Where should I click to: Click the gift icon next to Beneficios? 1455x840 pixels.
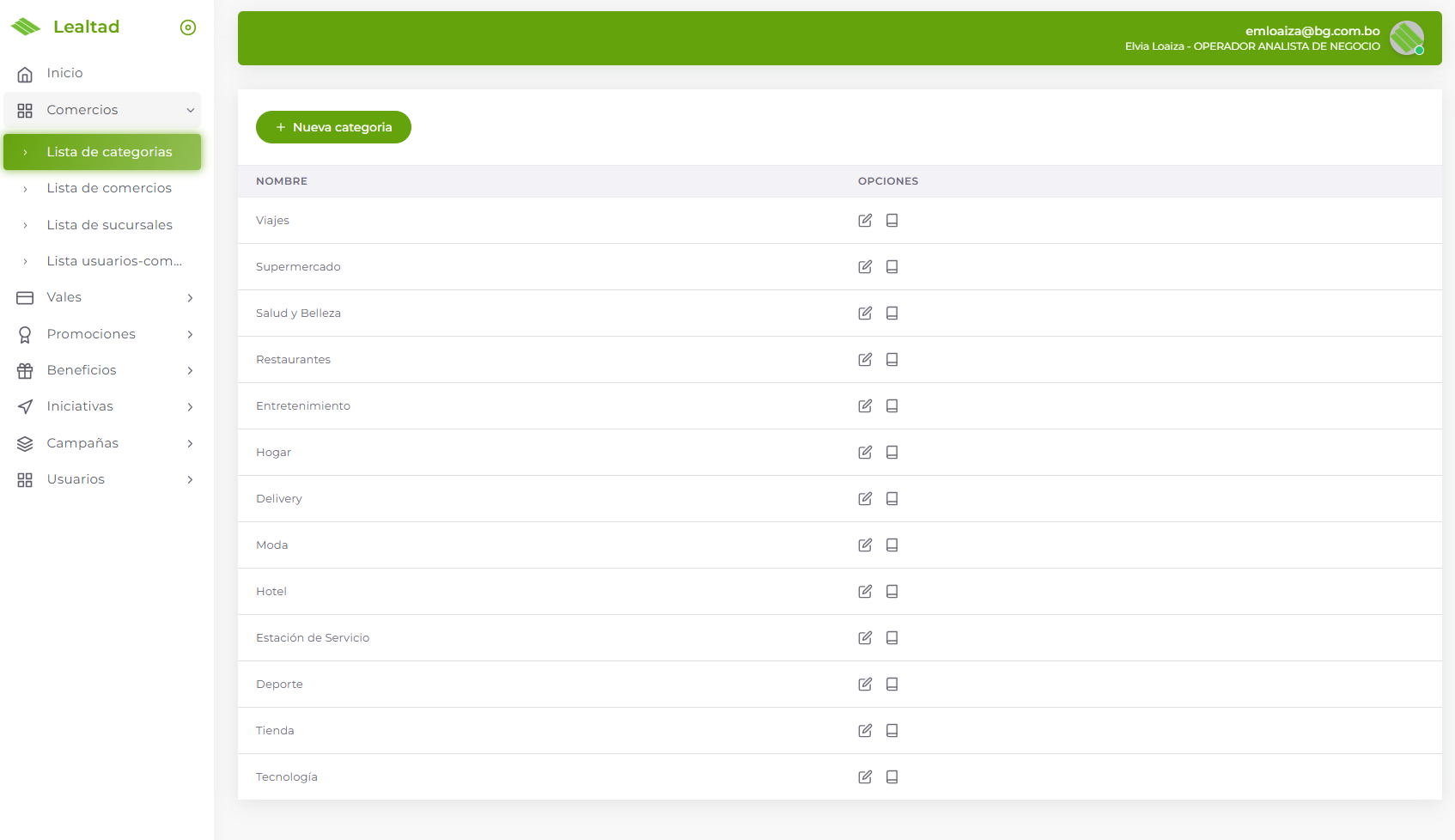click(x=25, y=370)
